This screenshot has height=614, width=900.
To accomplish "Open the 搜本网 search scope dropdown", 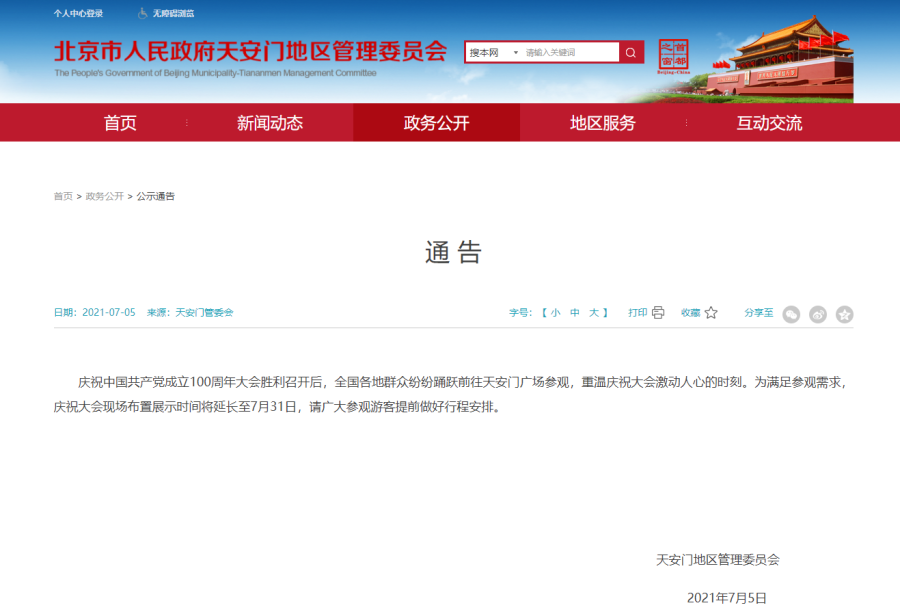I will pyautogui.click(x=494, y=53).
